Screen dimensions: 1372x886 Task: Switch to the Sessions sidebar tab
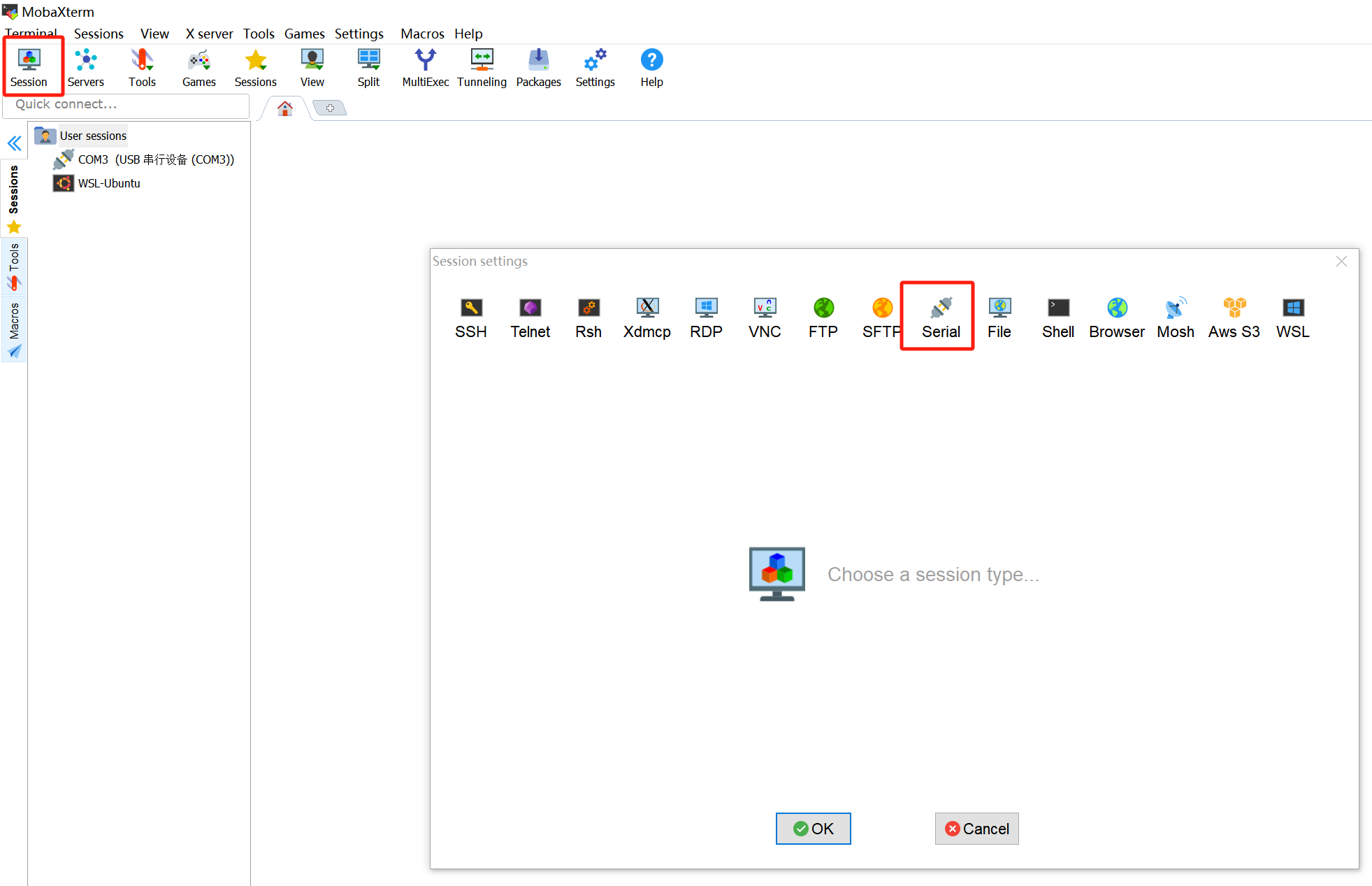coord(14,199)
